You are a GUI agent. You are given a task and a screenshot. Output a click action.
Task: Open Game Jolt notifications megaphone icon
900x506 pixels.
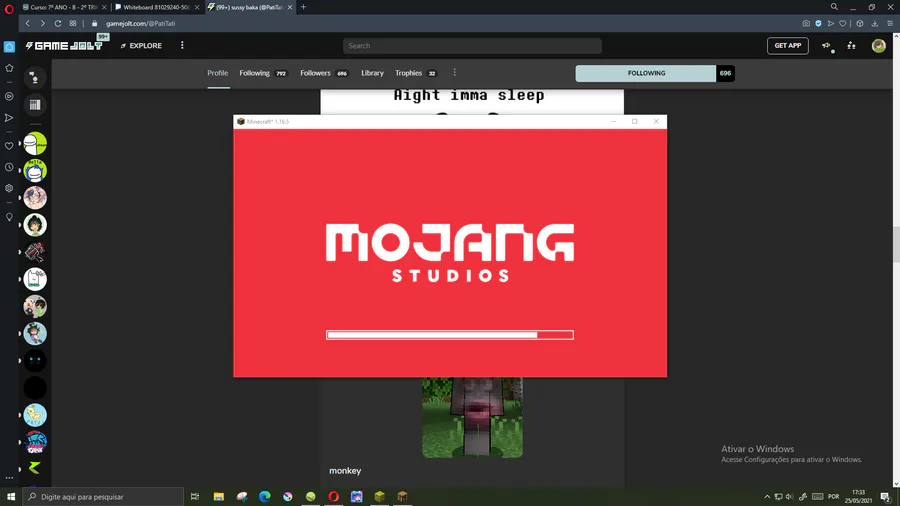point(827,46)
